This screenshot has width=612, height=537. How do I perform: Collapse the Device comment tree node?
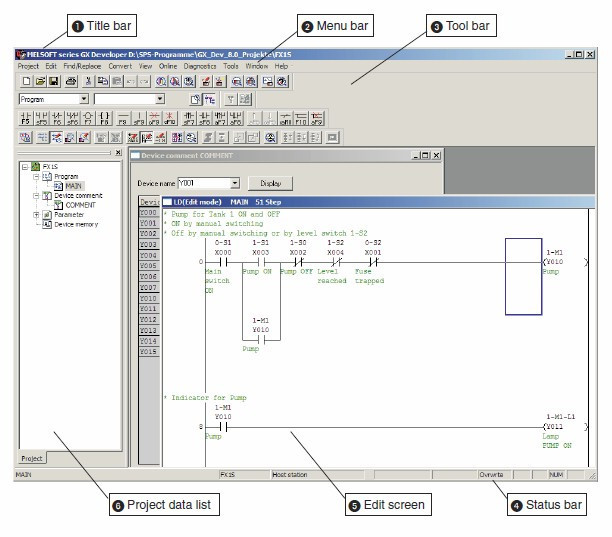(x=36, y=196)
